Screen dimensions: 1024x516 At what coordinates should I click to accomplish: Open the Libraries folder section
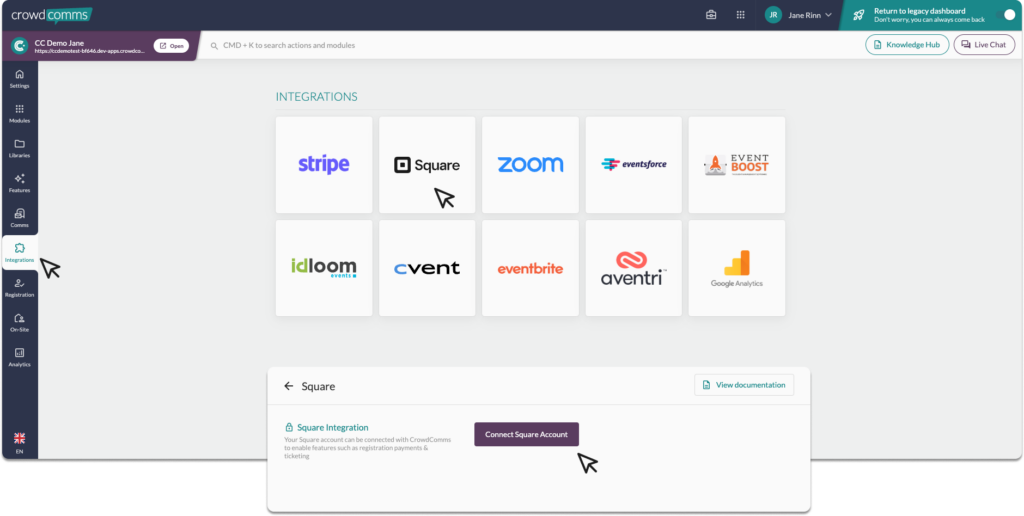[20, 148]
